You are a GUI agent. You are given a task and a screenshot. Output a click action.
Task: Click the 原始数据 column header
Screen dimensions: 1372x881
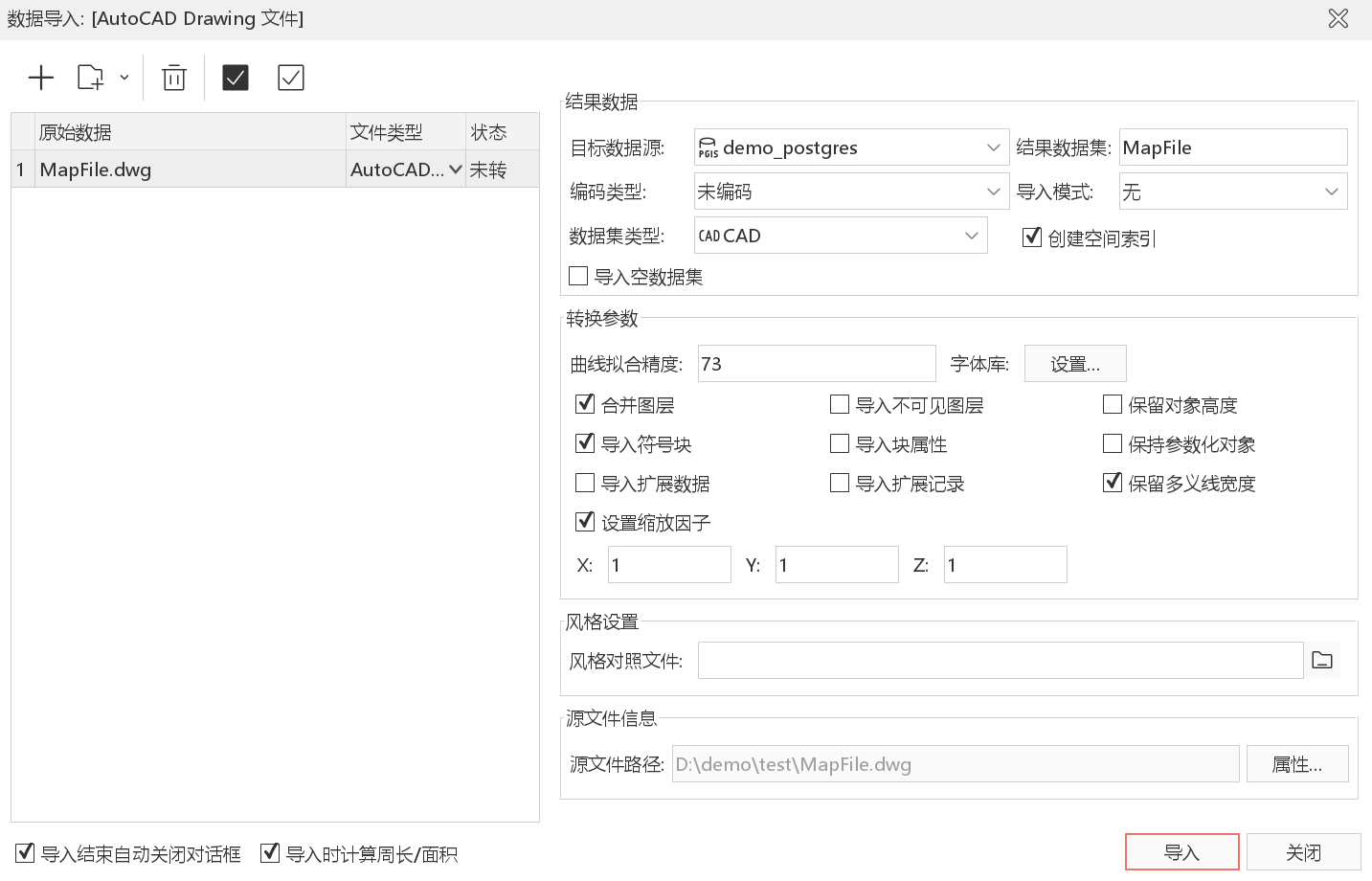(191, 132)
